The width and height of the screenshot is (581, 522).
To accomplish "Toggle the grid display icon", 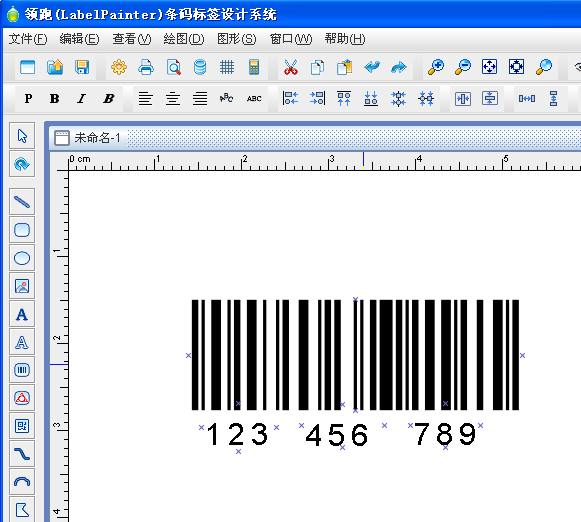I will point(227,67).
